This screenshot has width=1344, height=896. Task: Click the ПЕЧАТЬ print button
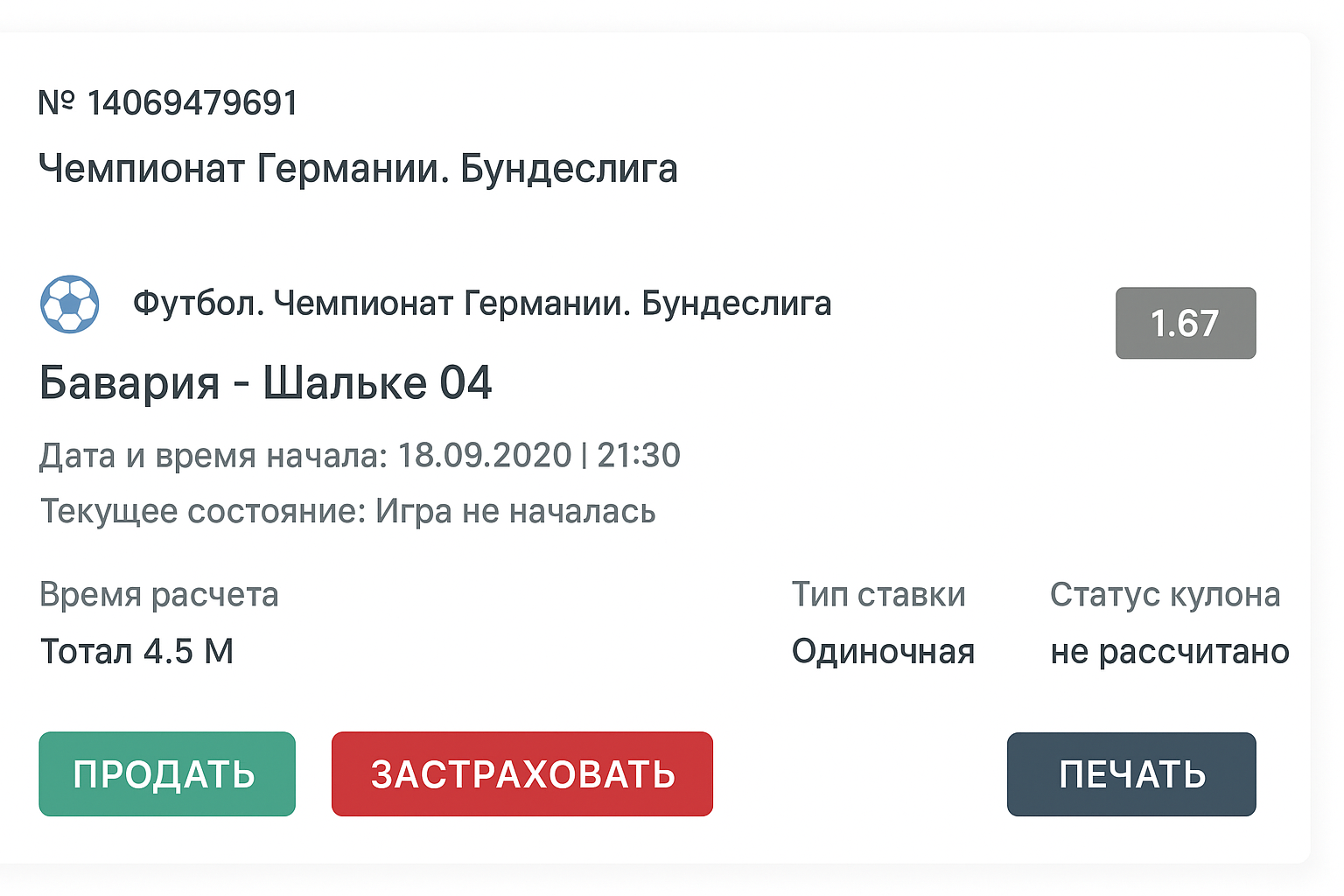pos(1131,774)
